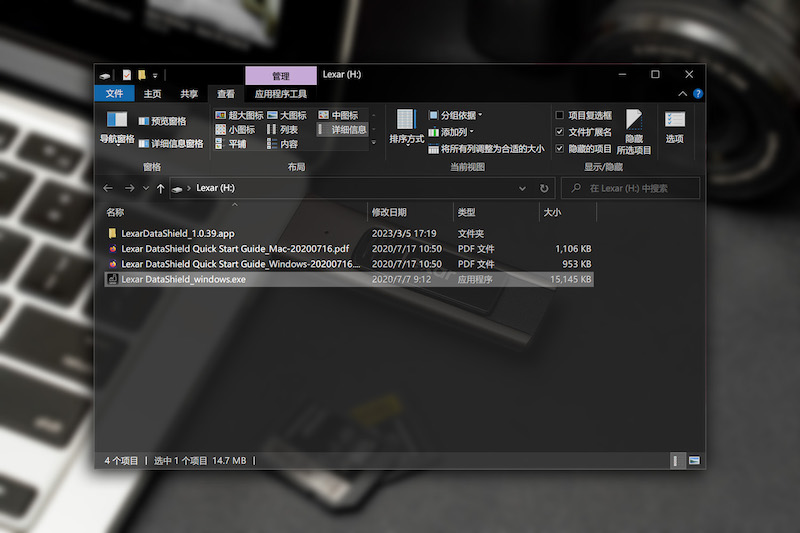800x533 pixels.
Task: Expand the 分组依据 group by dropdown
Action: point(455,116)
